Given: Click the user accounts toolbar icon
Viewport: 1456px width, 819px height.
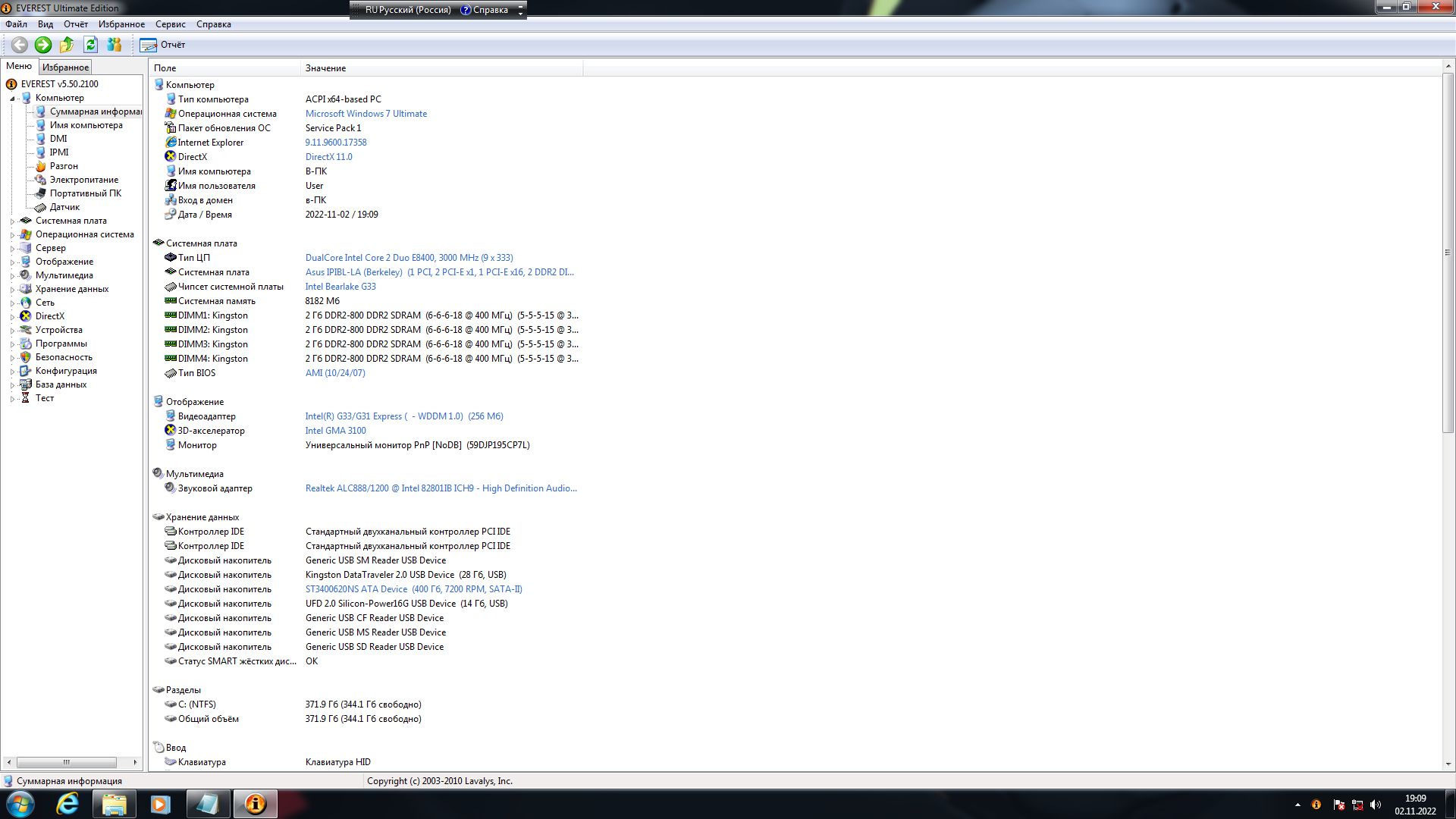Looking at the screenshot, I should tap(115, 45).
